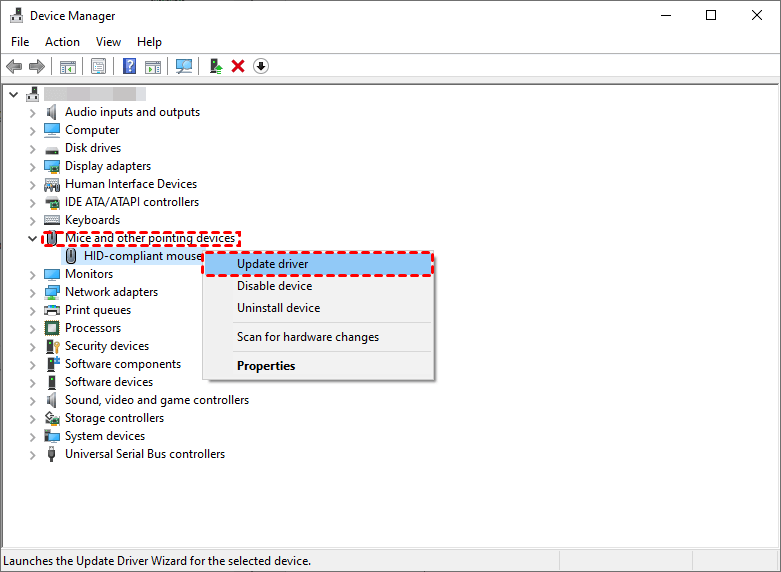Select the Human Interface Devices label
781x572 pixels.
pos(131,184)
